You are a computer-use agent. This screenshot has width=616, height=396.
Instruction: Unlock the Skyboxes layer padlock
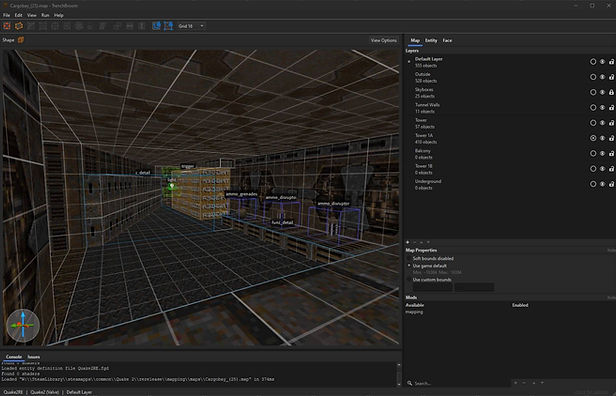tap(611, 92)
